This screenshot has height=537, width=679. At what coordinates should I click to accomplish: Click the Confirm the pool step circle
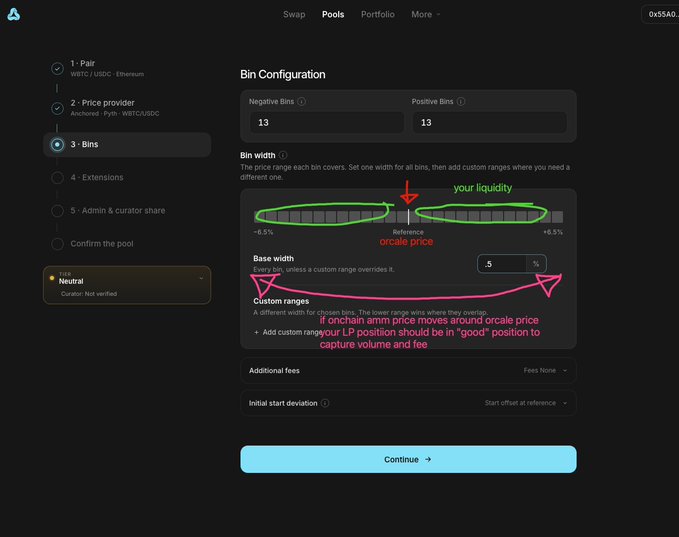pos(57,244)
